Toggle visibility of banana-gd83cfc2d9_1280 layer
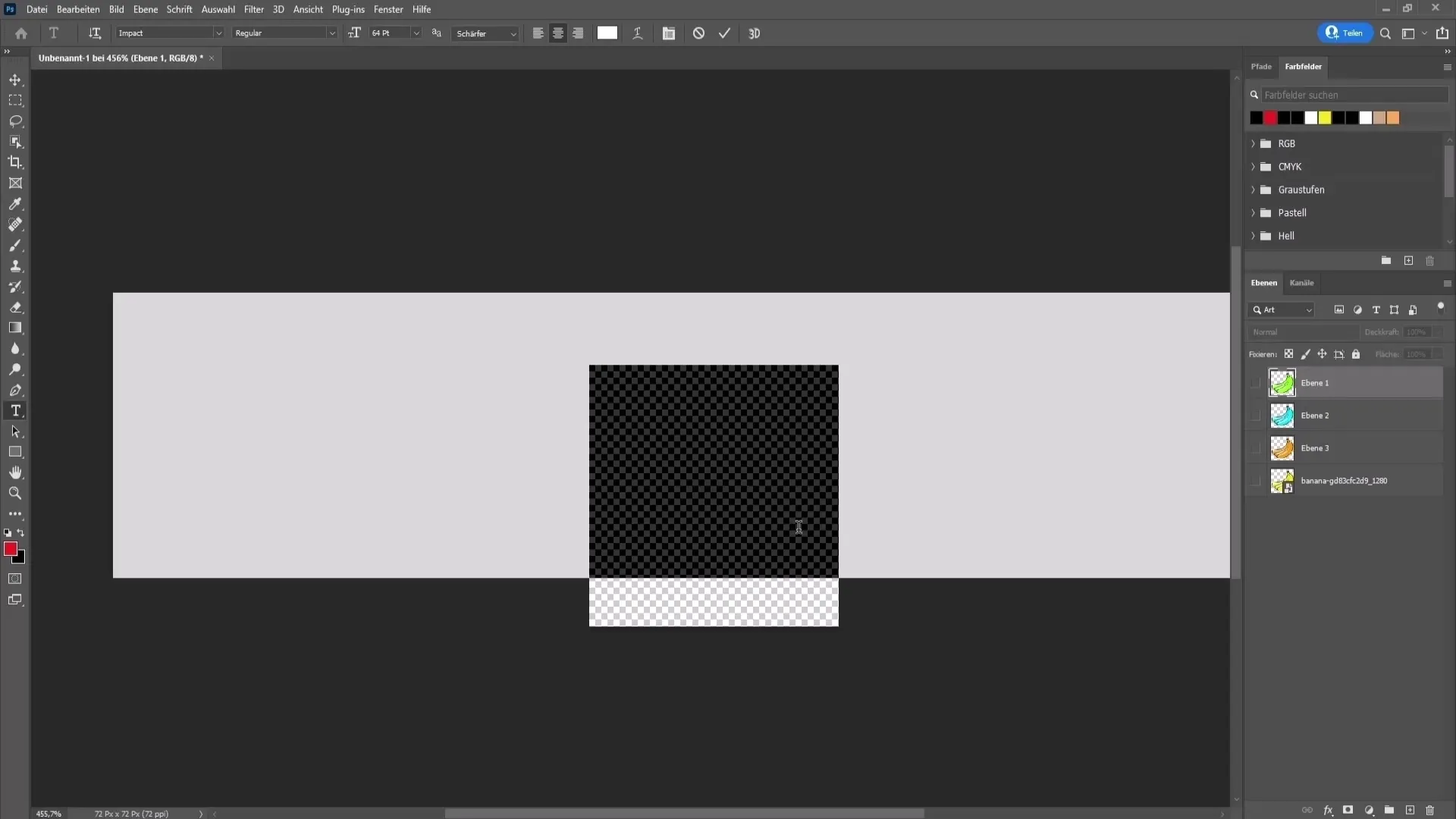Screen dimensions: 1456x819 coord(1255,481)
